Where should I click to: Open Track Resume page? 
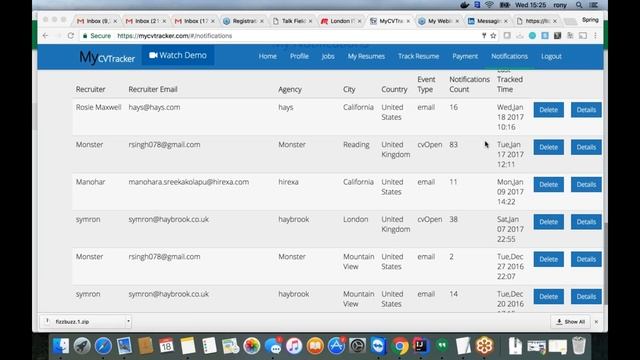(418, 56)
